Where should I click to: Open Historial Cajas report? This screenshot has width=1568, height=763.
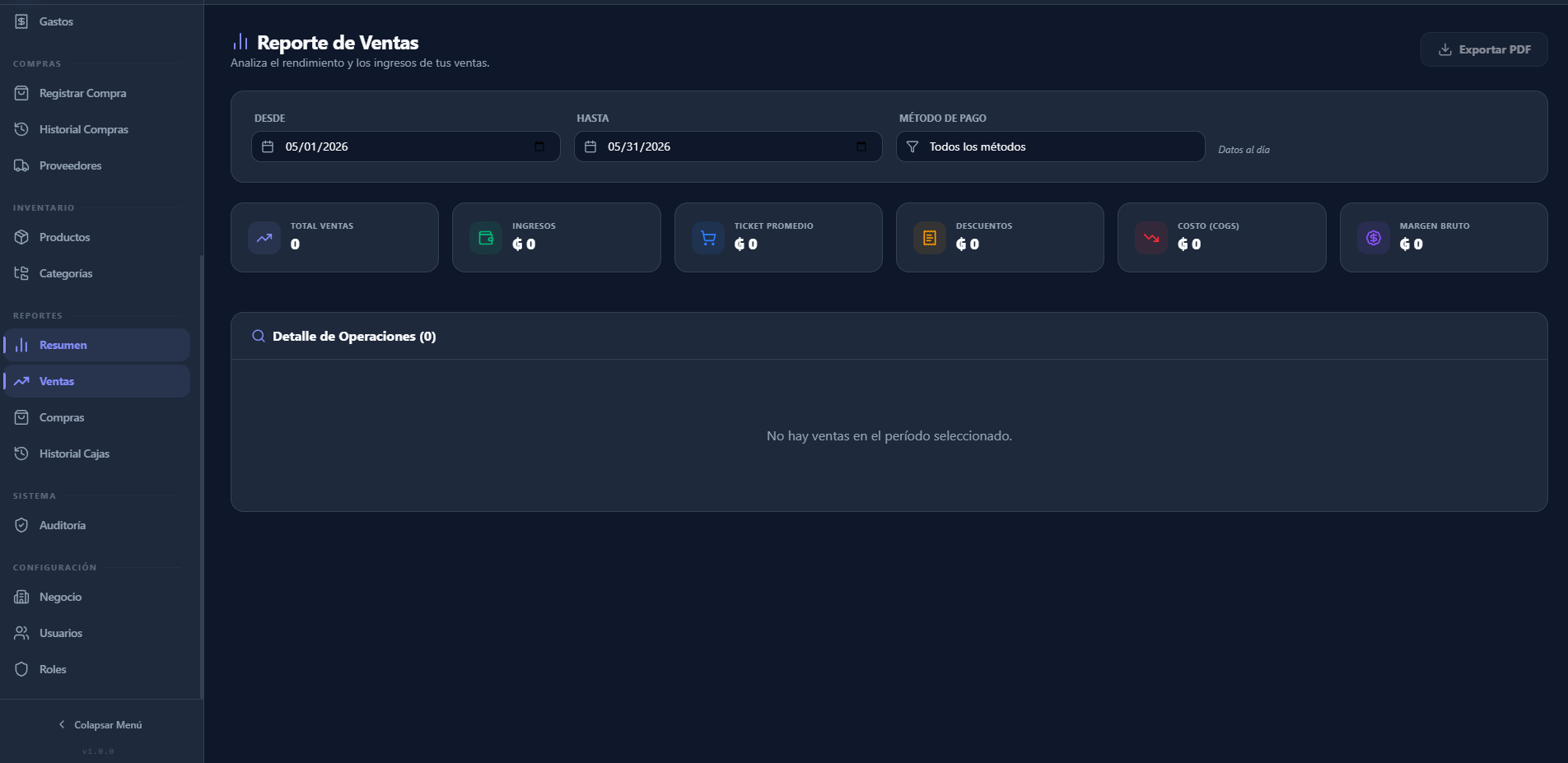[x=97, y=454]
